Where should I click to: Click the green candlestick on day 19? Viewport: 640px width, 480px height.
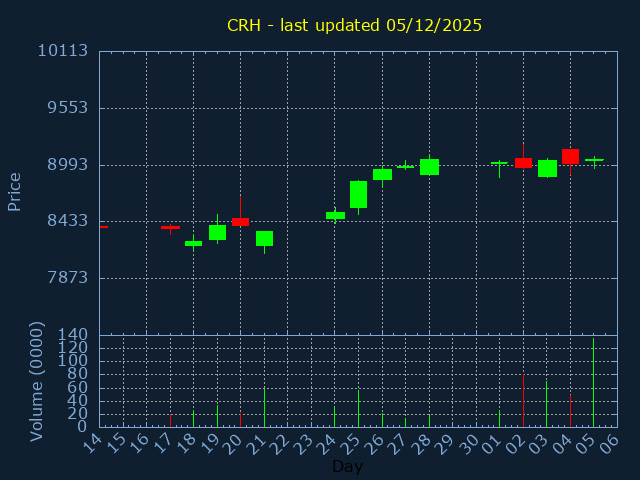pos(217,232)
